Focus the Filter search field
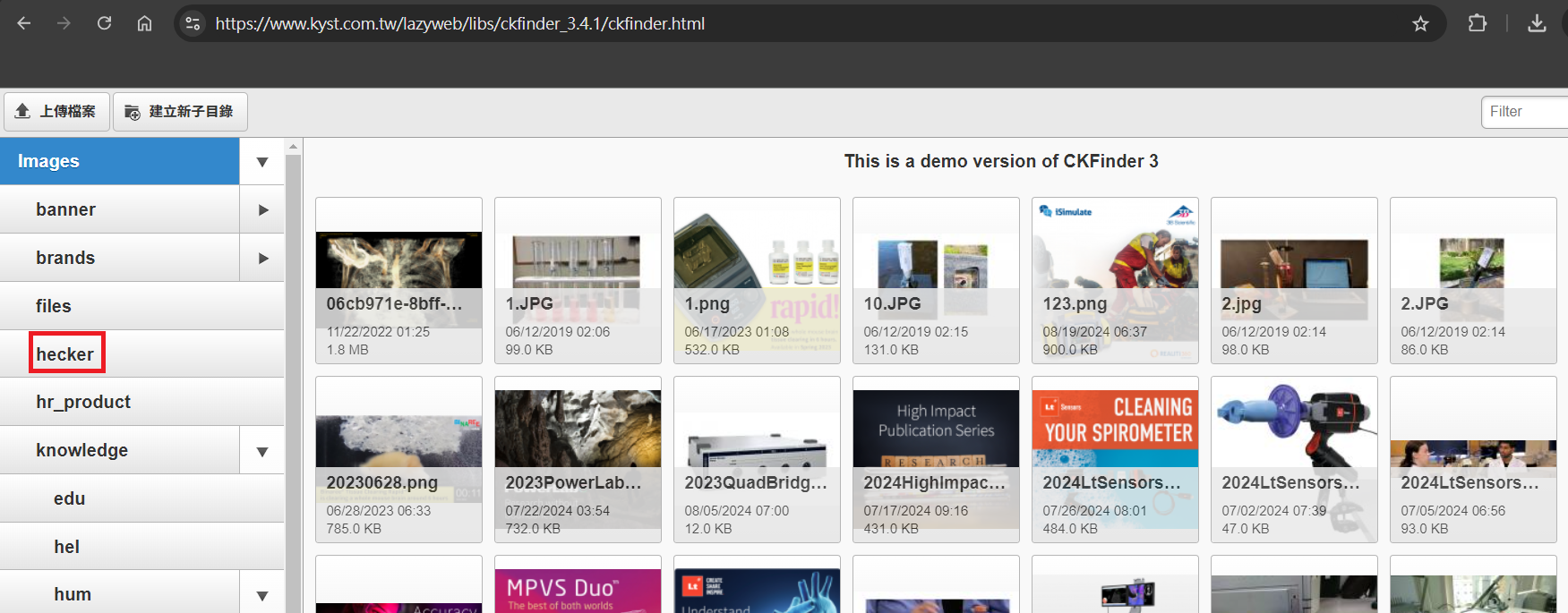Screen dimensions: 1568x613 click(1524, 112)
